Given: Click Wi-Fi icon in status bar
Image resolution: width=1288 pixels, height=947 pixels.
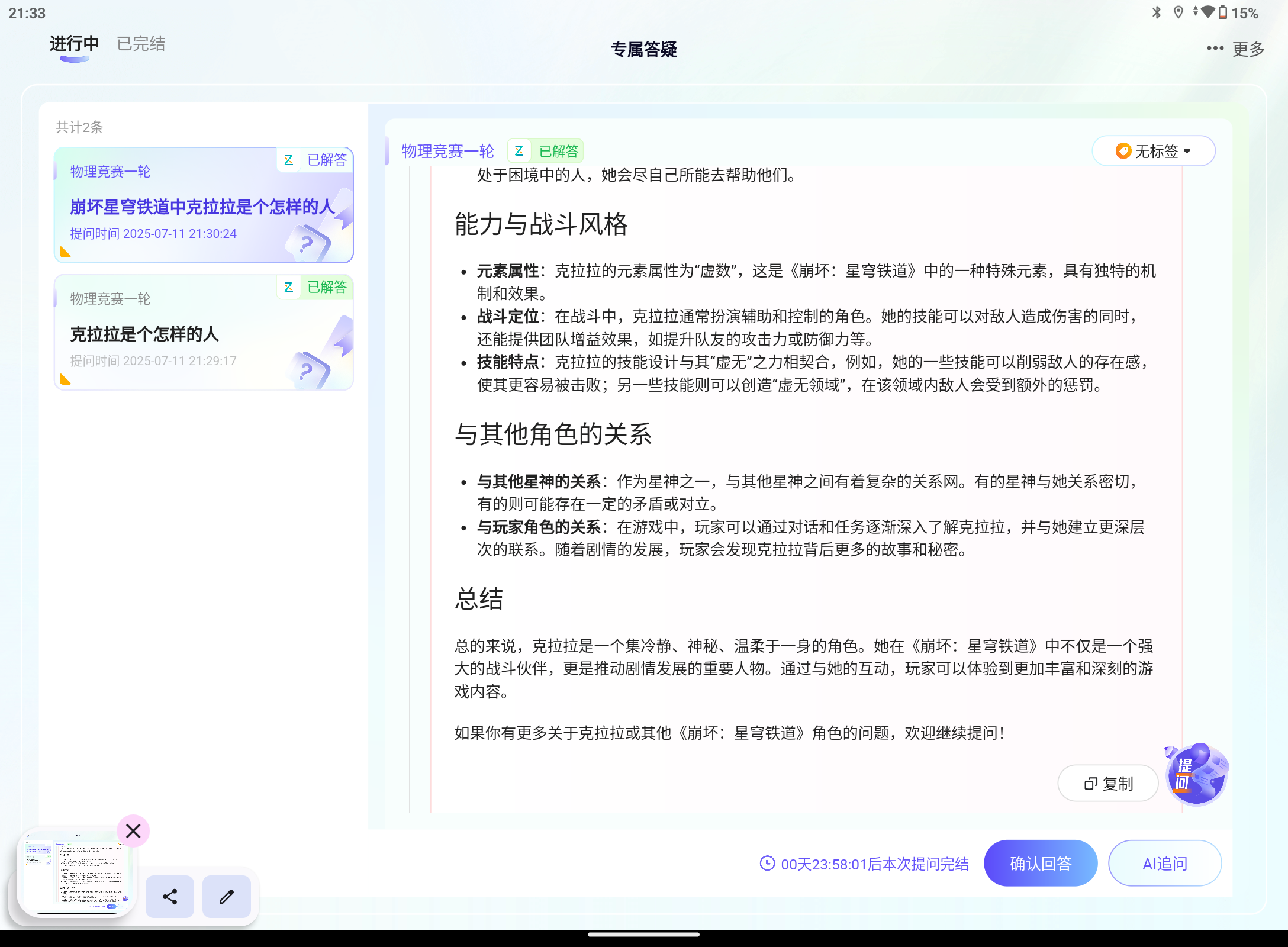Looking at the screenshot, I should pyautogui.click(x=1207, y=12).
